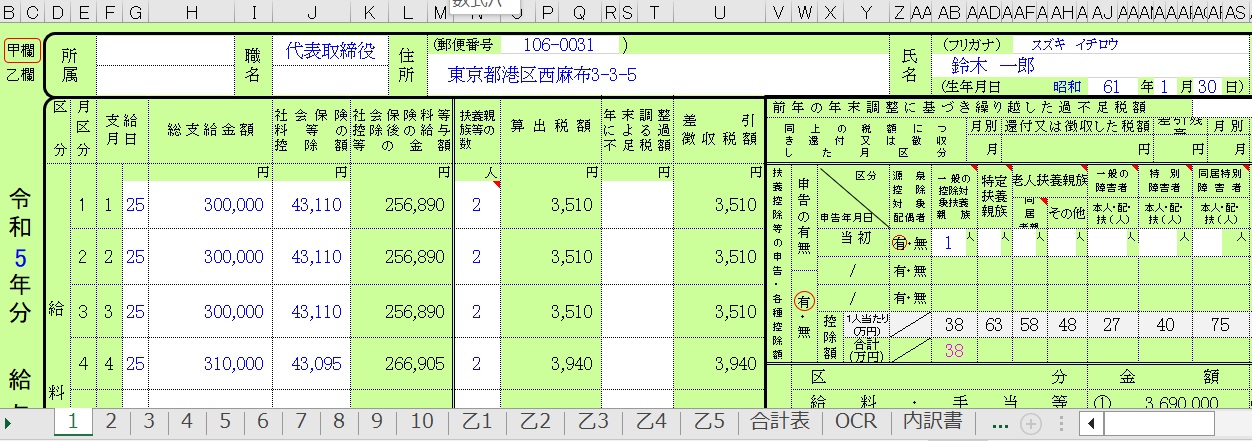Screen dimensions: 1252x441
Task: Select the 代表取締役 job title cell
Action: point(329,51)
